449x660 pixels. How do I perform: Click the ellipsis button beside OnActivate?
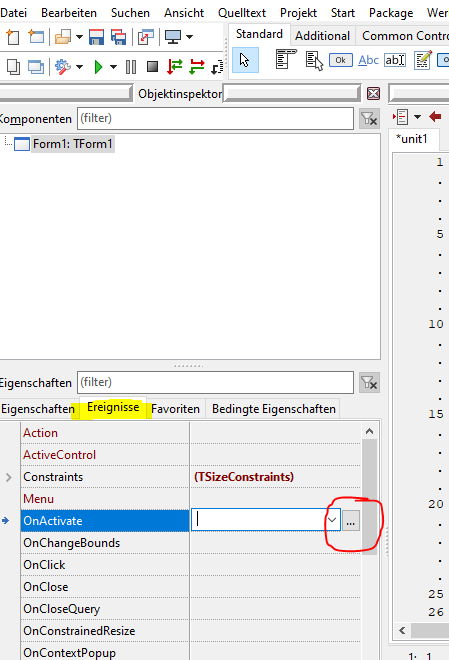351,521
